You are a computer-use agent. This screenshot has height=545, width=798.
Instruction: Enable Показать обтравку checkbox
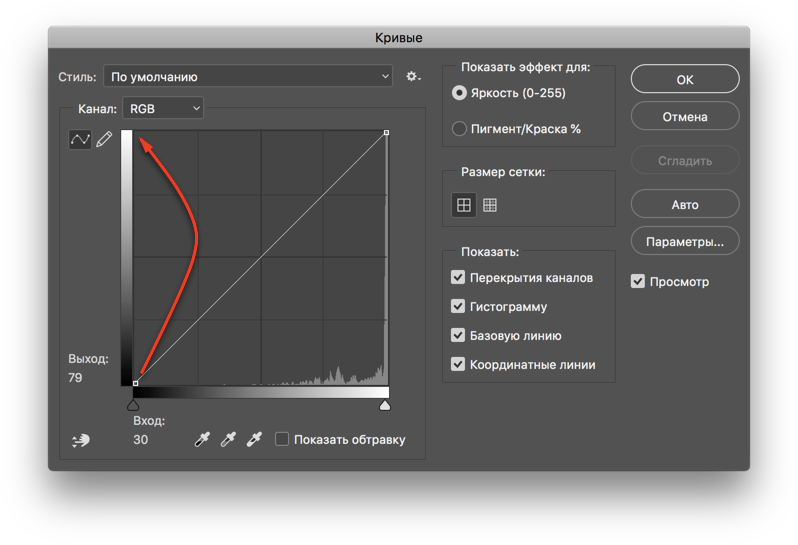click(282, 439)
